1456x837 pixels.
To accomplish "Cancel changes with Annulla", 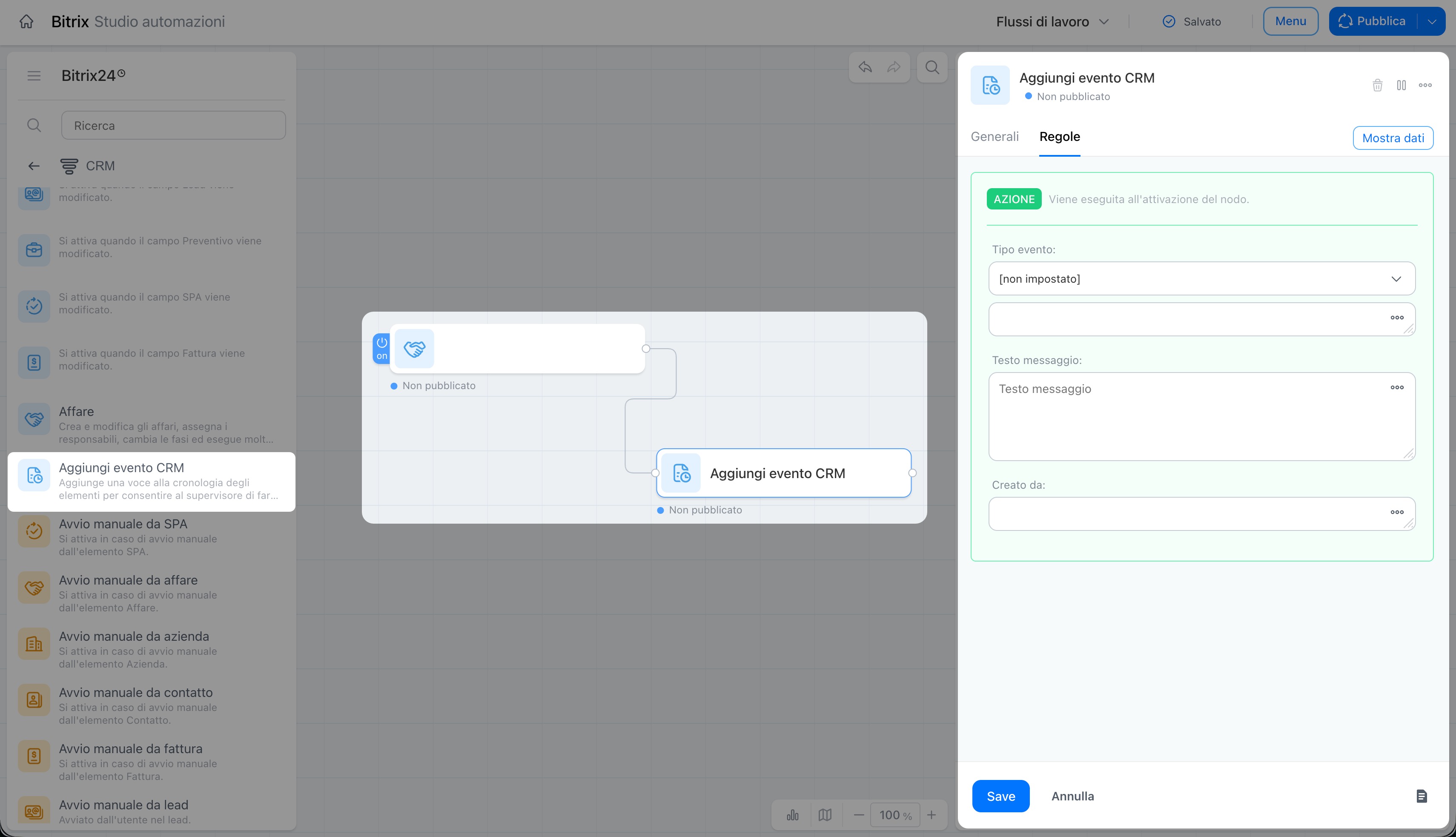I will [1072, 796].
